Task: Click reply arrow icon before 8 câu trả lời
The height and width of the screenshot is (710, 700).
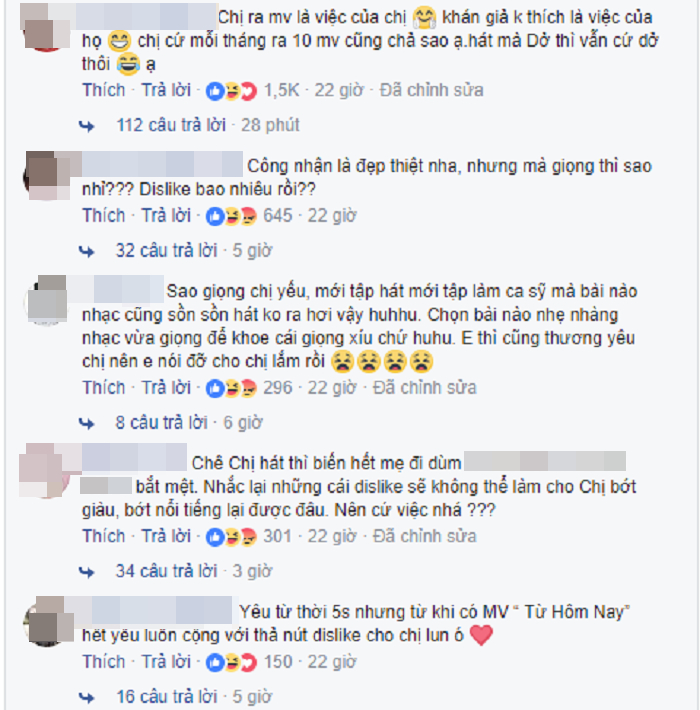Action: point(86,423)
